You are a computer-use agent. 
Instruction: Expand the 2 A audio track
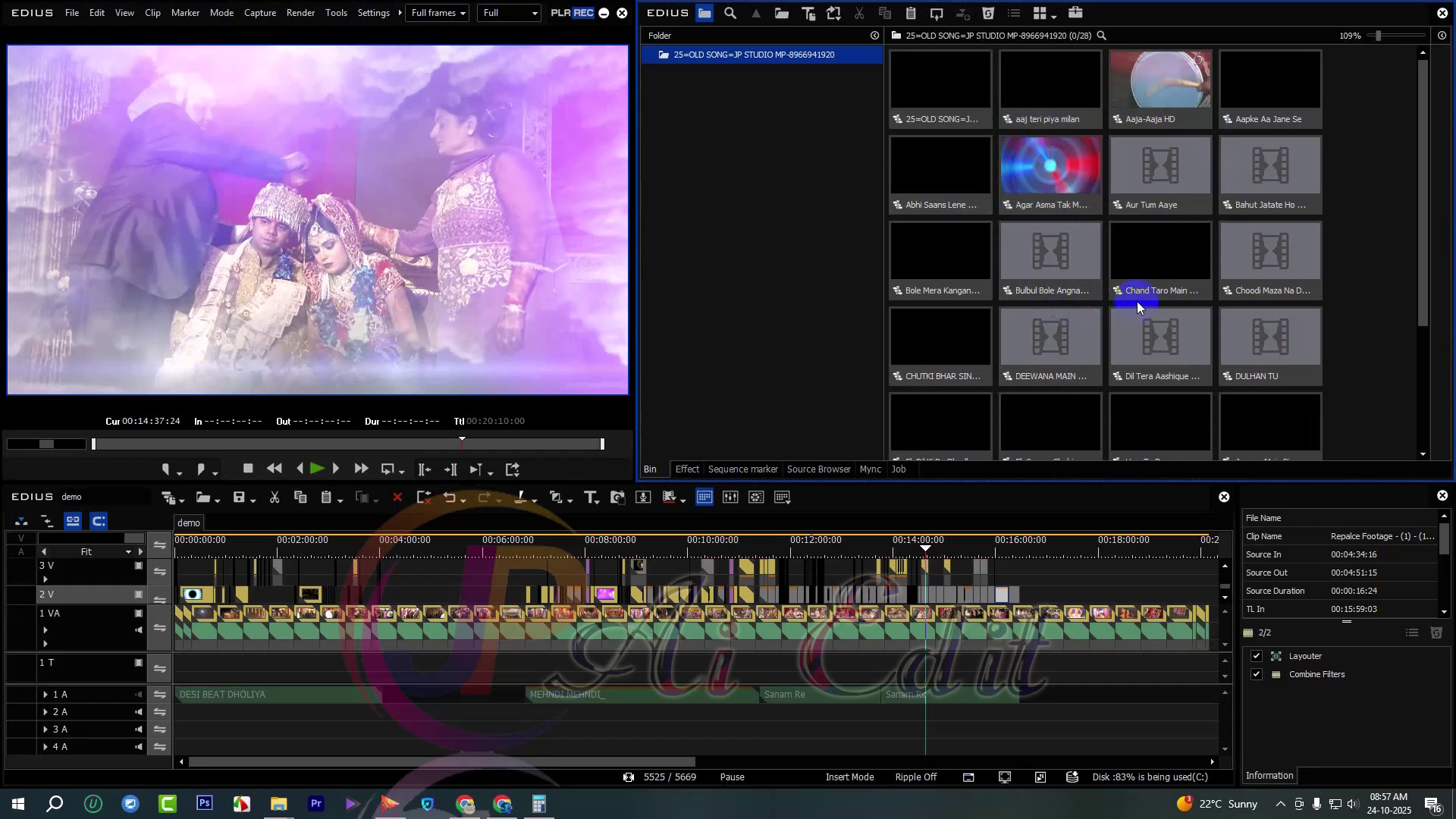[x=45, y=712]
